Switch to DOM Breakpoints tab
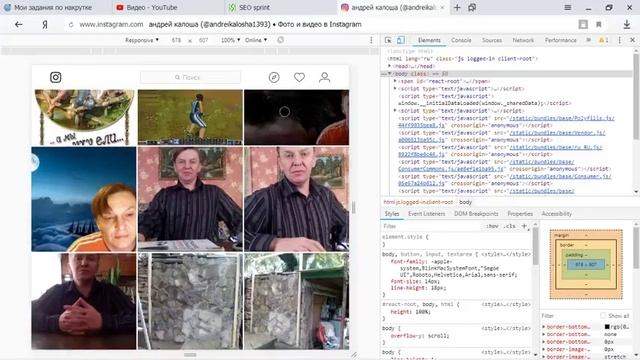Viewport: 640px width, 360px height. click(x=476, y=213)
